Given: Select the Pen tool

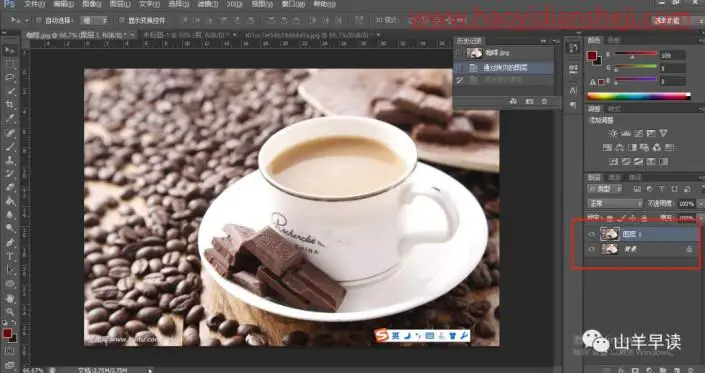Looking at the screenshot, I should [x=10, y=243].
